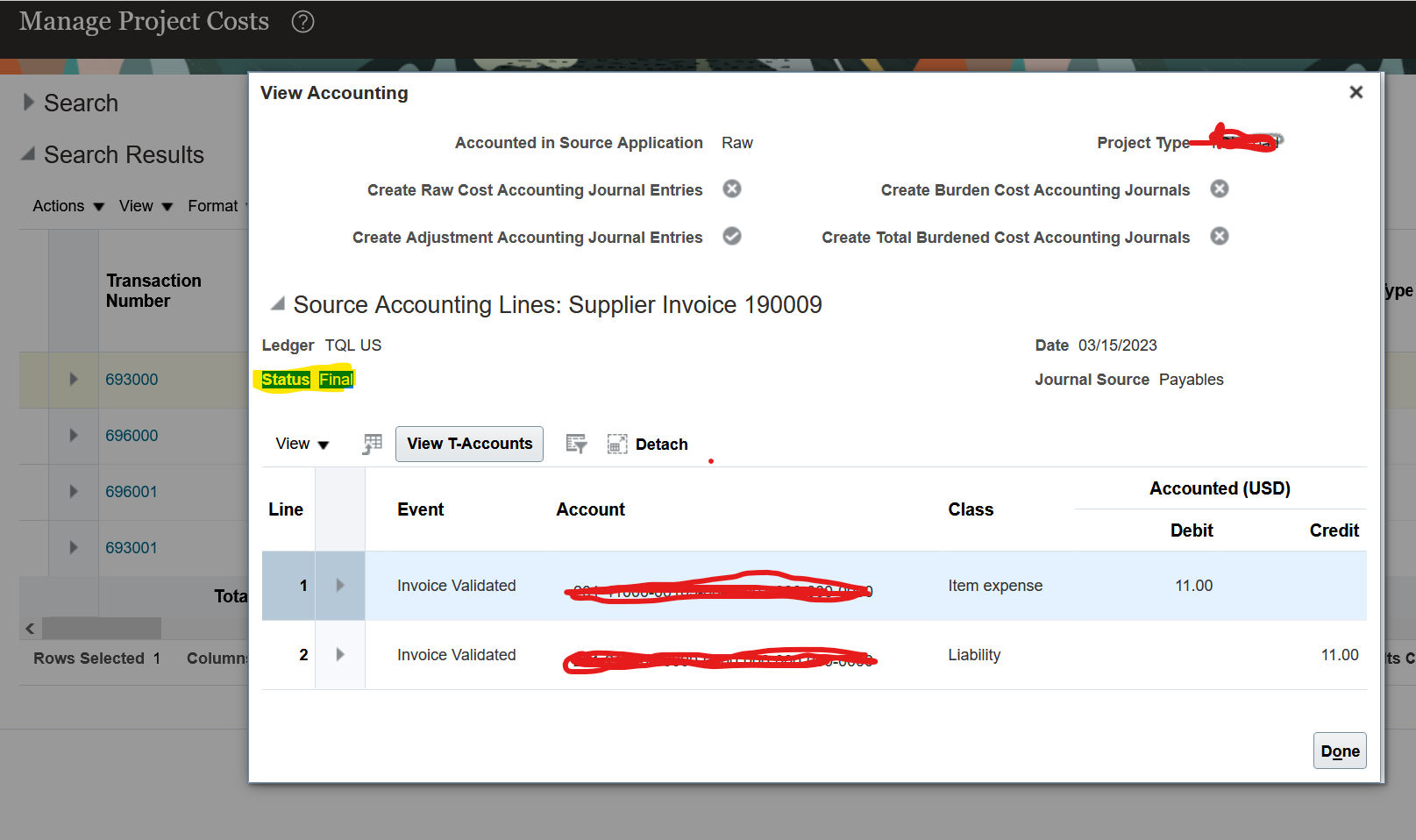Collapse the Source Accounting Lines section
Viewport: 1416px width, 840px height.
point(278,304)
